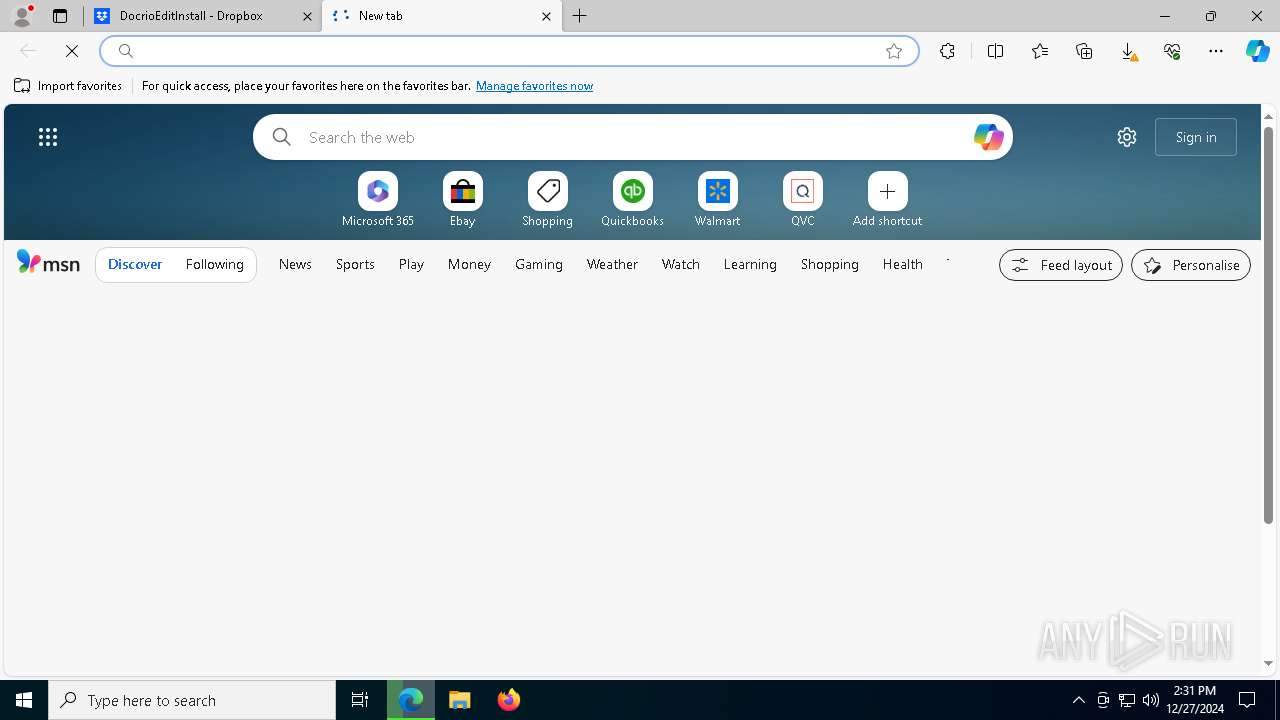1280x720 pixels.
Task: Stop loading the page
Action: tap(72, 51)
